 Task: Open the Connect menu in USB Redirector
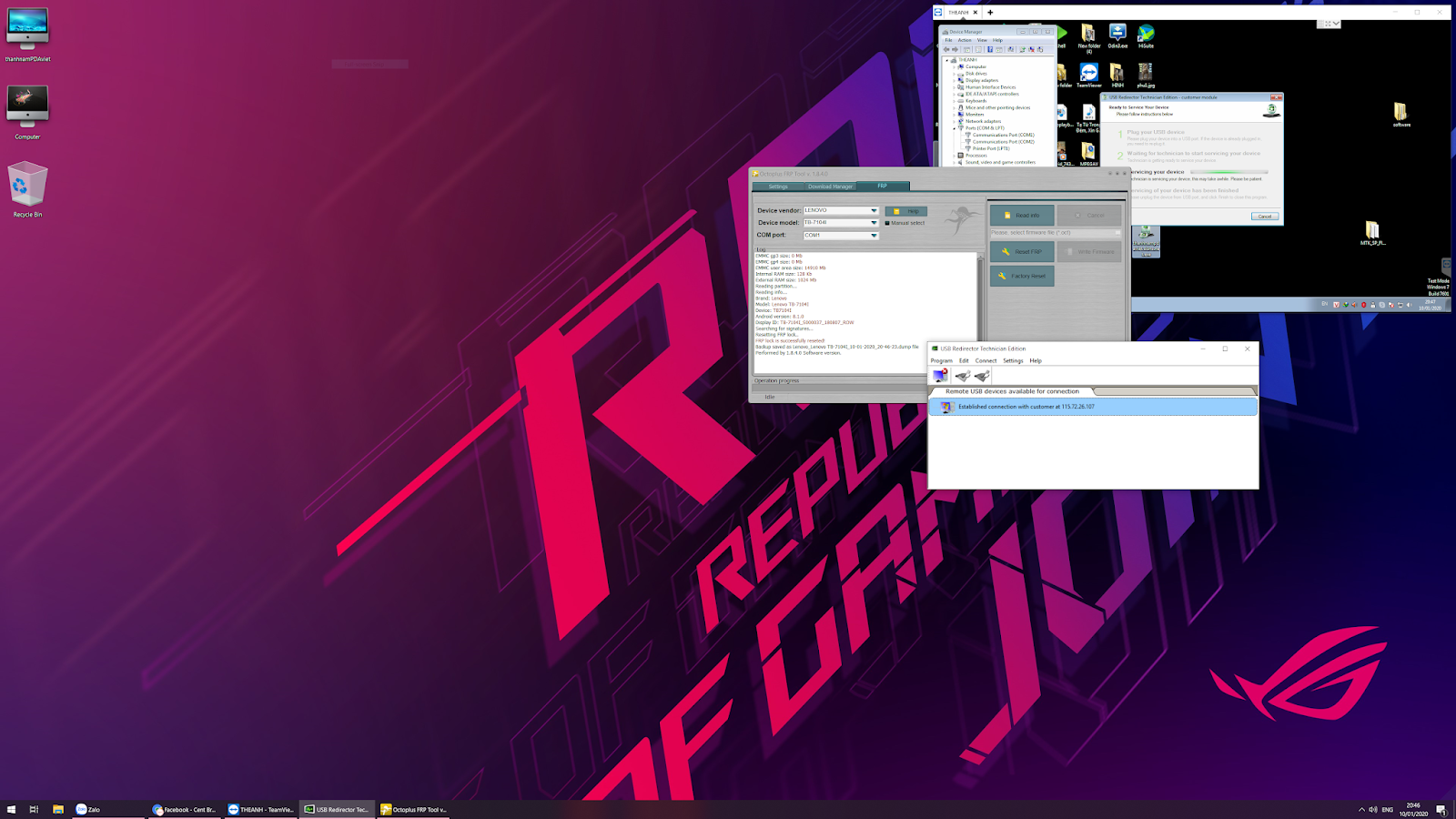coord(986,360)
